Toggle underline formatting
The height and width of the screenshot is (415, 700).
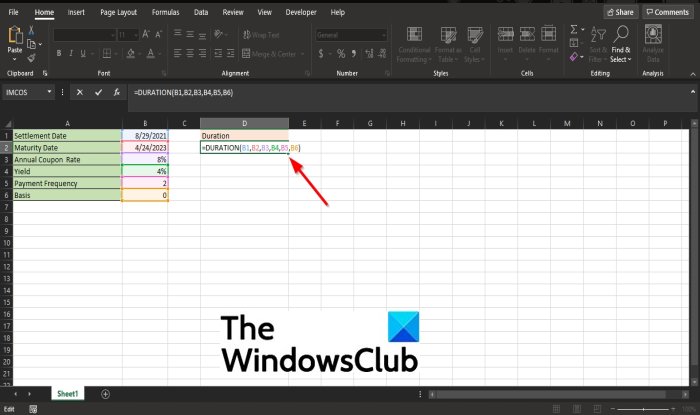coord(81,53)
